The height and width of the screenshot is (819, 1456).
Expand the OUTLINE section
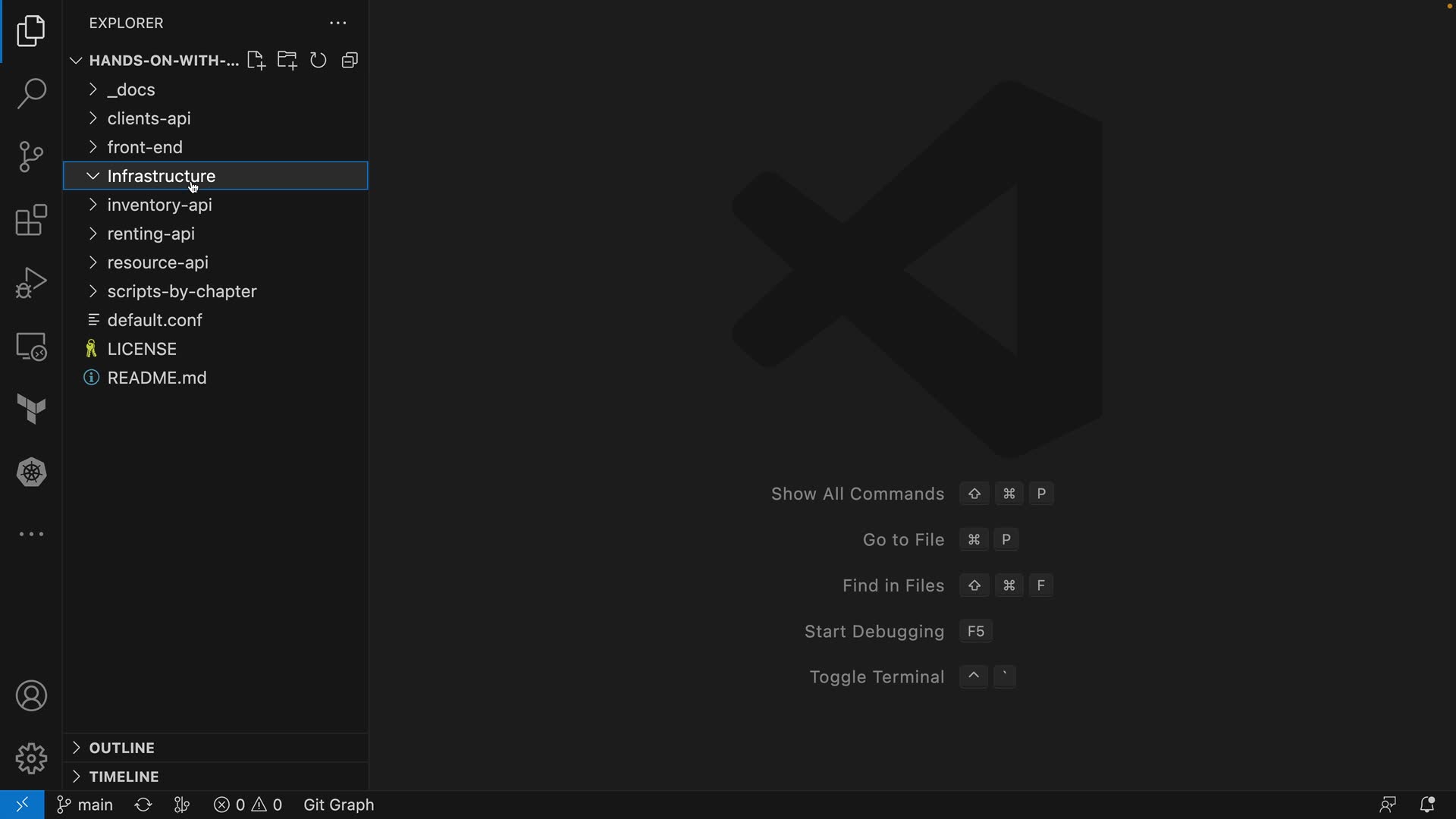[x=121, y=748]
